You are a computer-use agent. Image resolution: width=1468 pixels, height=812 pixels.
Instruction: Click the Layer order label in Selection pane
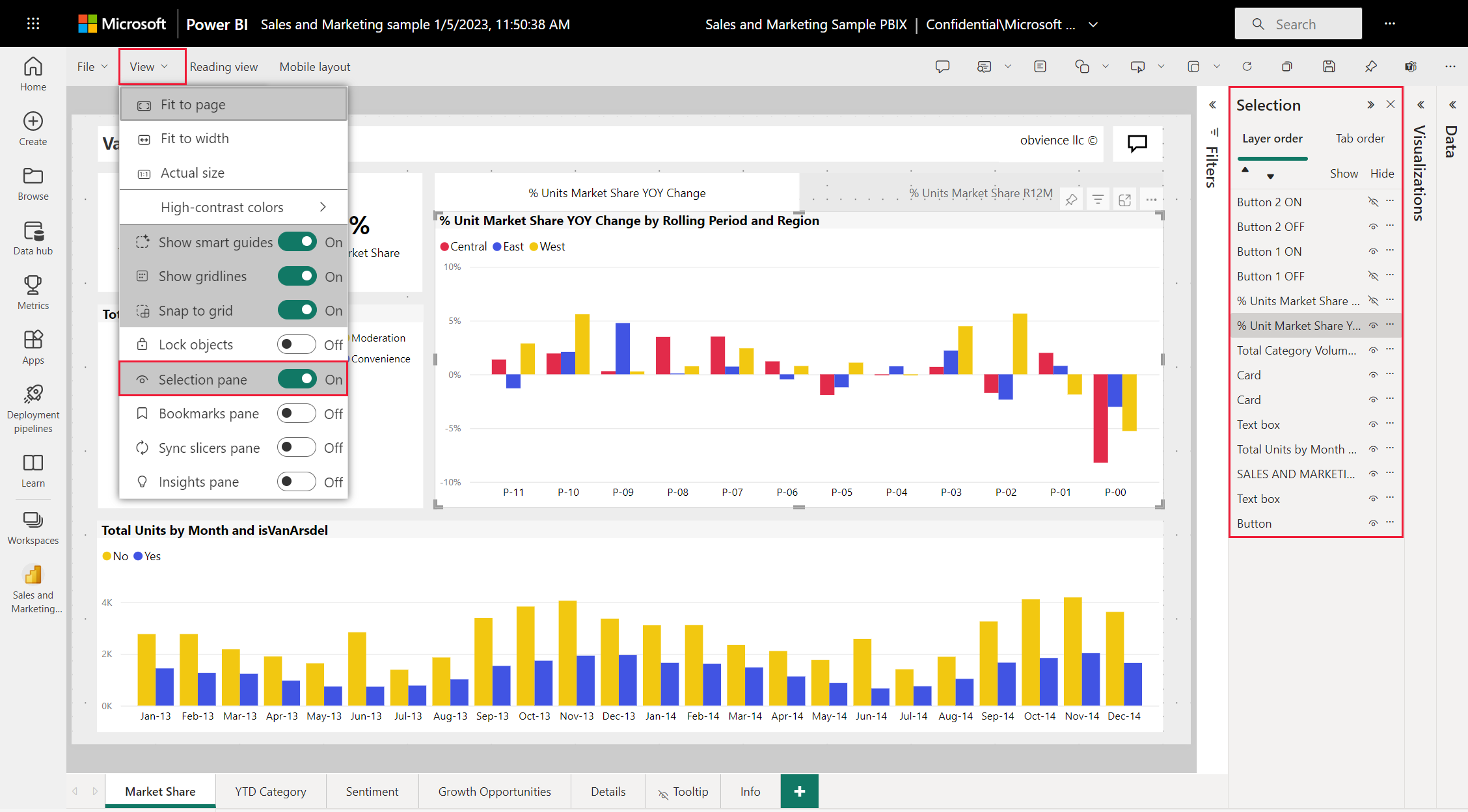tap(1272, 138)
